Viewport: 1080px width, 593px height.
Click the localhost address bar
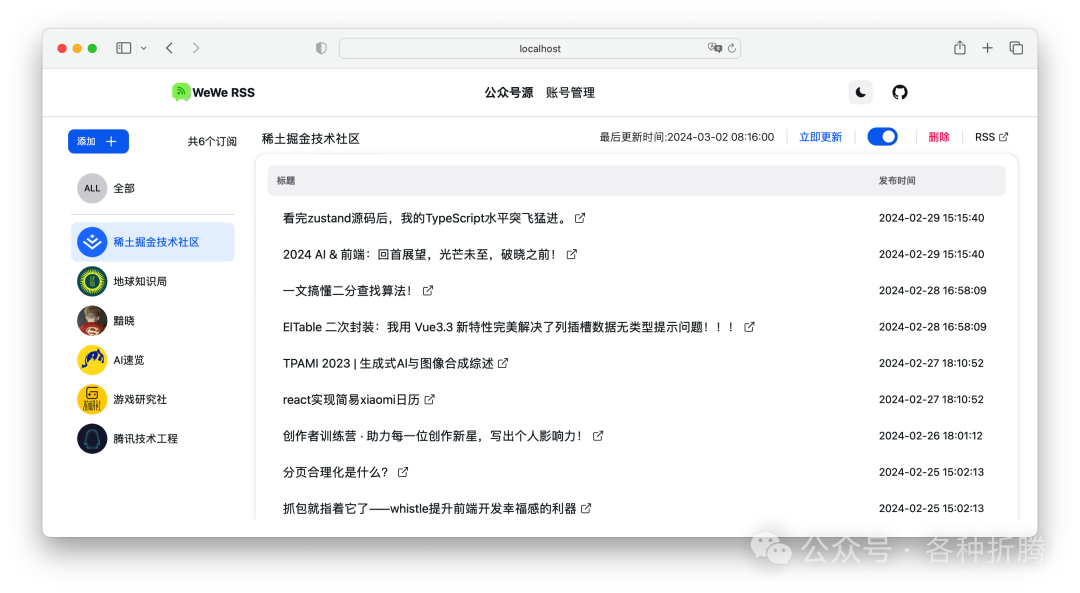point(539,48)
